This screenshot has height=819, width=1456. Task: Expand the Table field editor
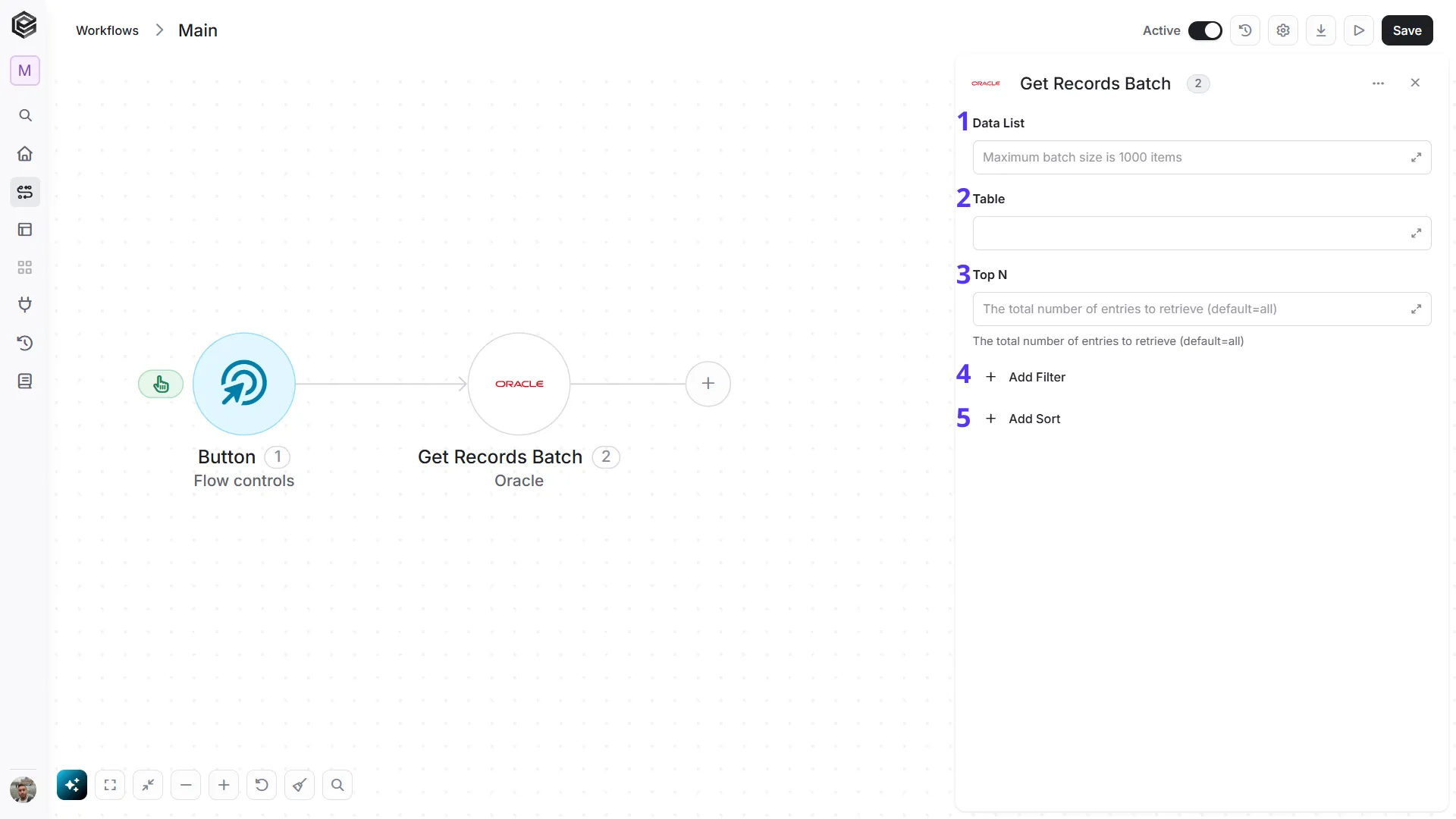tap(1416, 233)
